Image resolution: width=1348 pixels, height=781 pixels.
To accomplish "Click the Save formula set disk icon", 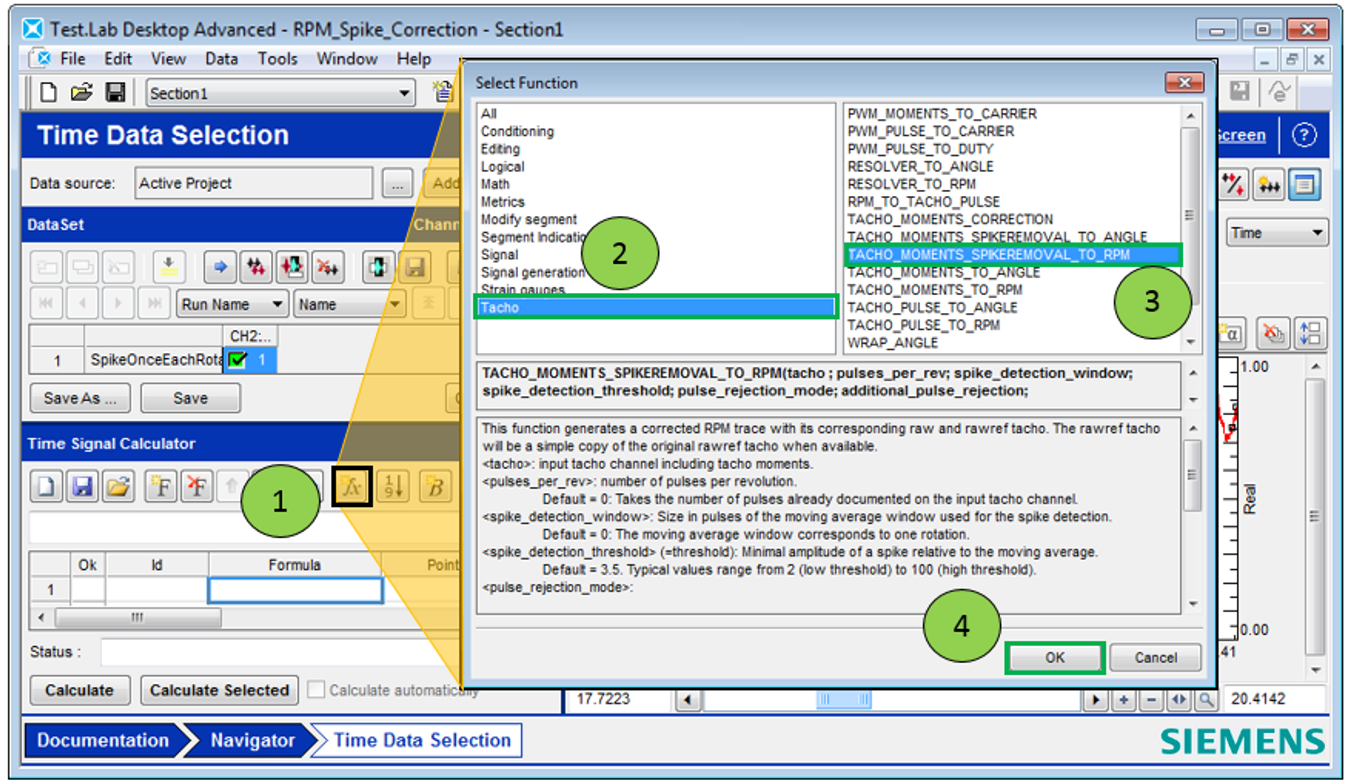I will [x=82, y=486].
